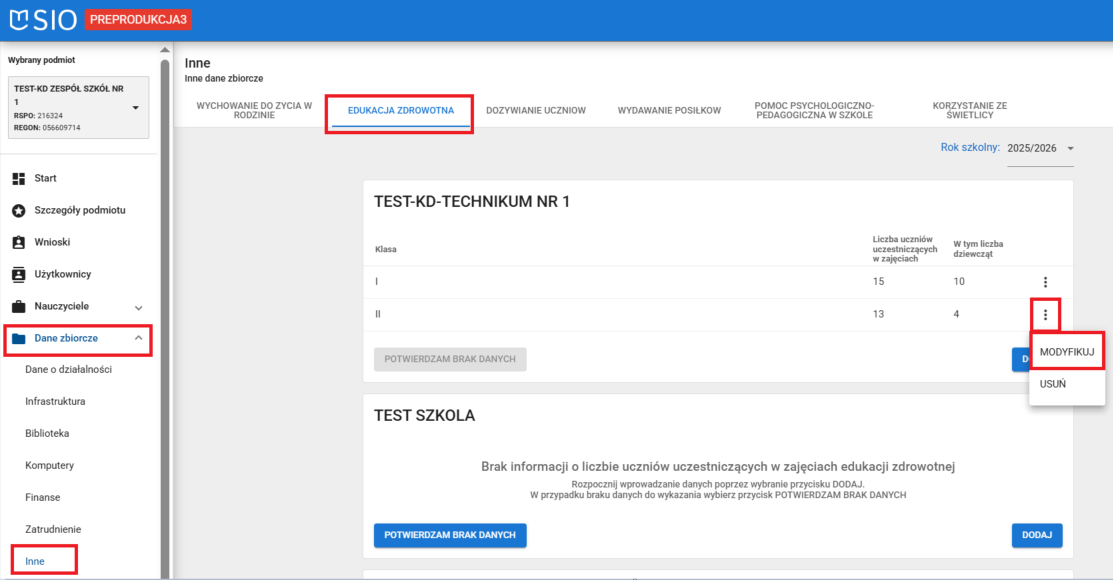
Task: Click POTWIERDZAM BRAK DANYCH for TEST SZKOLA
Action: click(x=450, y=535)
